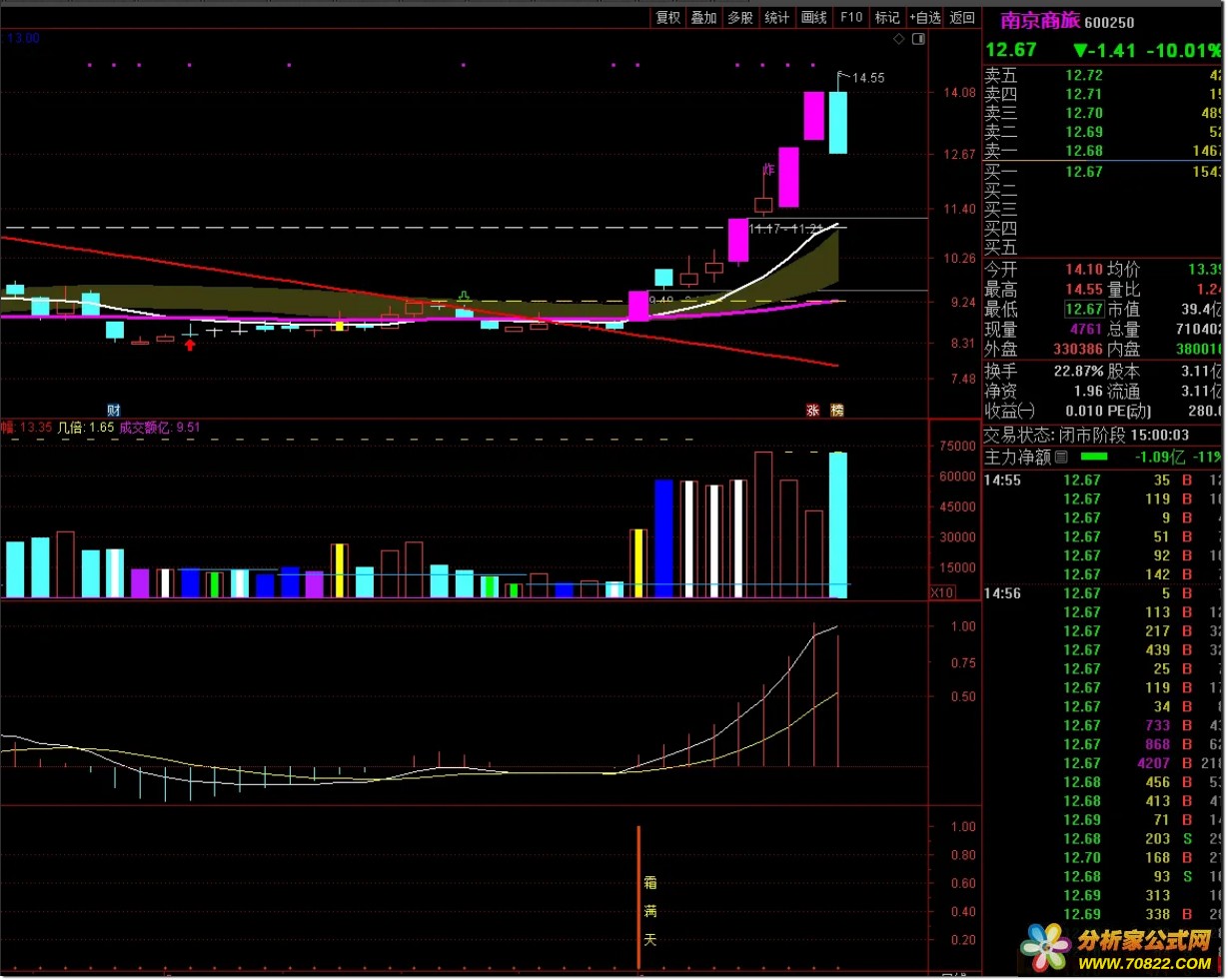1228x980 pixels.
Task: Click the 12.70 tick row with volume 168
Action: point(1103,857)
